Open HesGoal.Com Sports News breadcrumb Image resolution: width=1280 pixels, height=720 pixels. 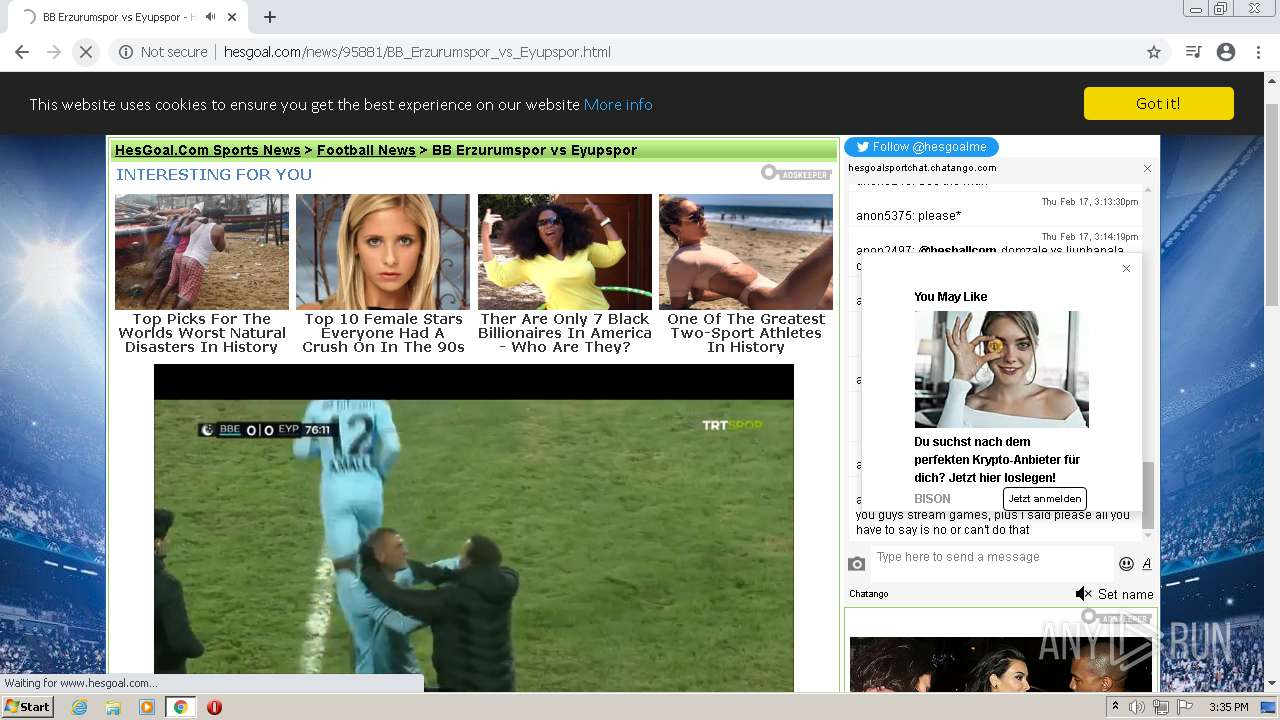[x=207, y=150]
